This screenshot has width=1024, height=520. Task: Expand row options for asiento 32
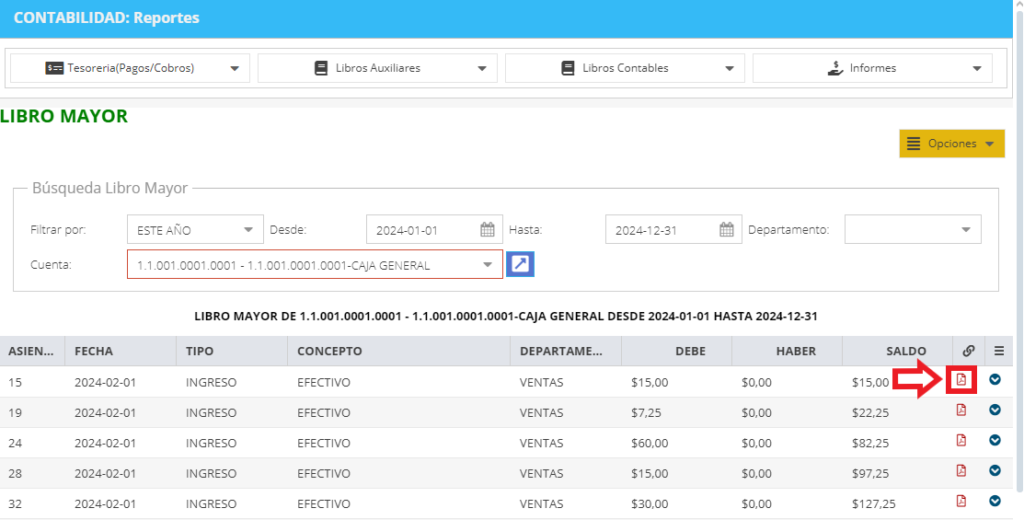click(995, 500)
